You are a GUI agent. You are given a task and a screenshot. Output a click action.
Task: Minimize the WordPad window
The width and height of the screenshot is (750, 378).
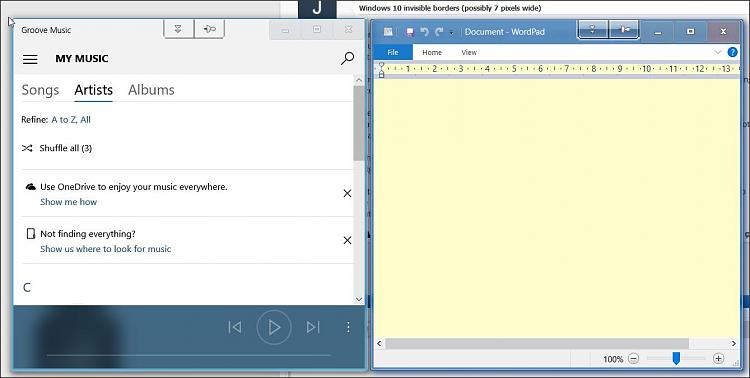[658, 32]
